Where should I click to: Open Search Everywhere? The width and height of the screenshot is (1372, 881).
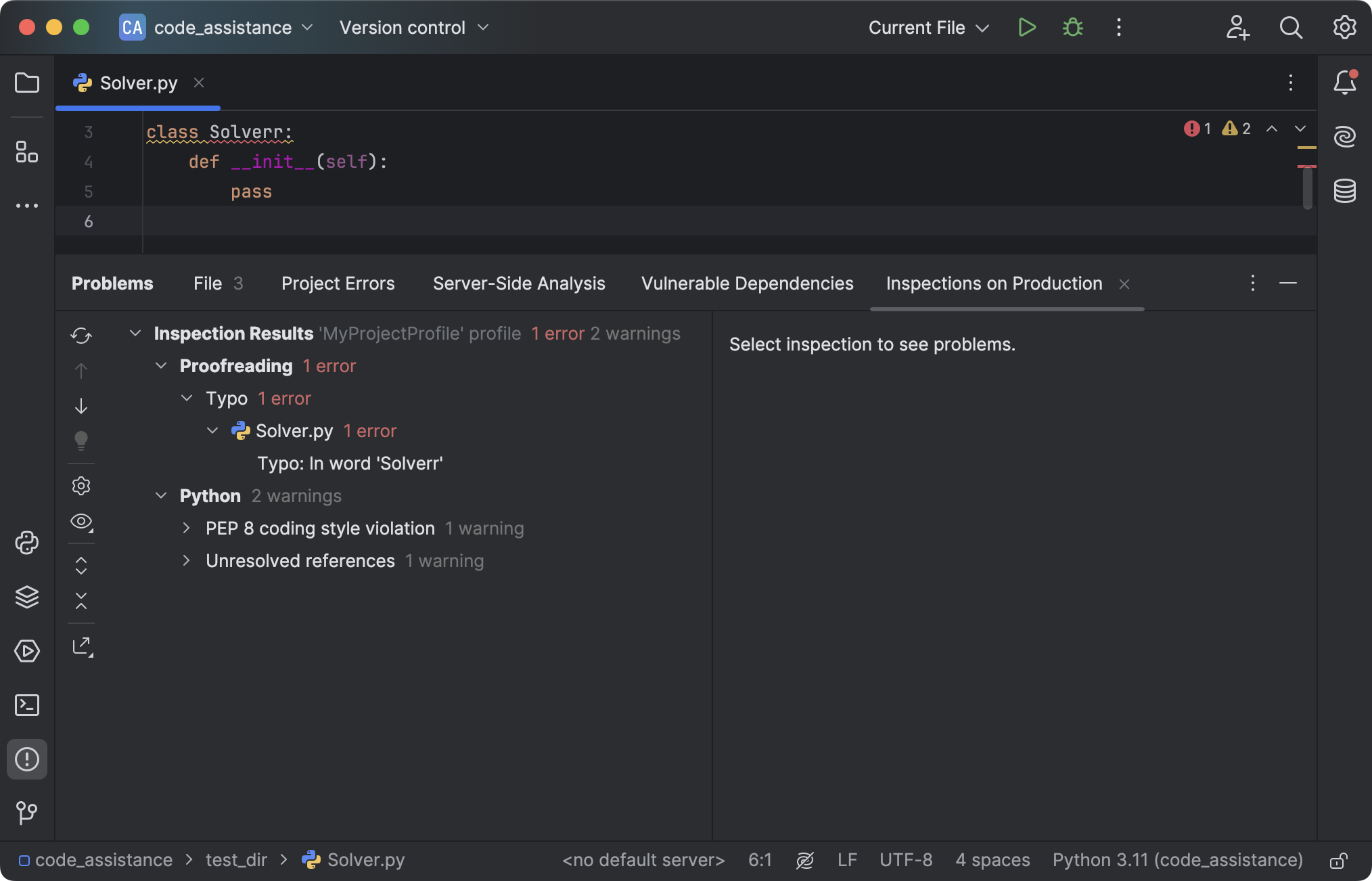tap(1290, 27)
